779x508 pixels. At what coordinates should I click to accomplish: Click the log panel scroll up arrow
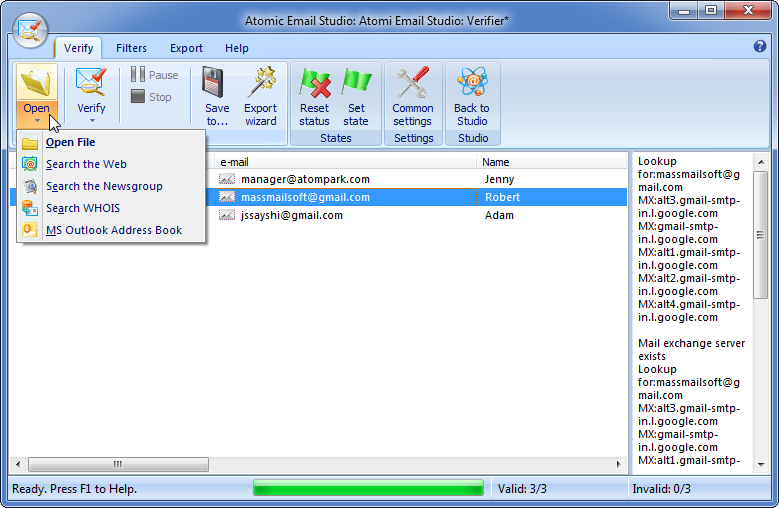[x=761, y=162]
